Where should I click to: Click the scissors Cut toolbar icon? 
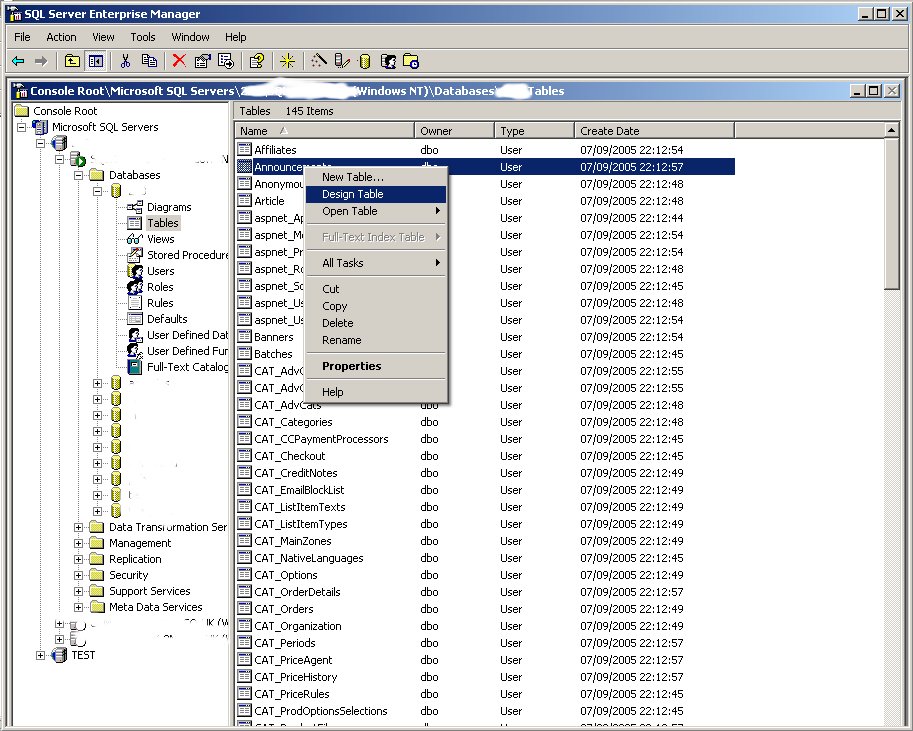(x=125, y=61)
